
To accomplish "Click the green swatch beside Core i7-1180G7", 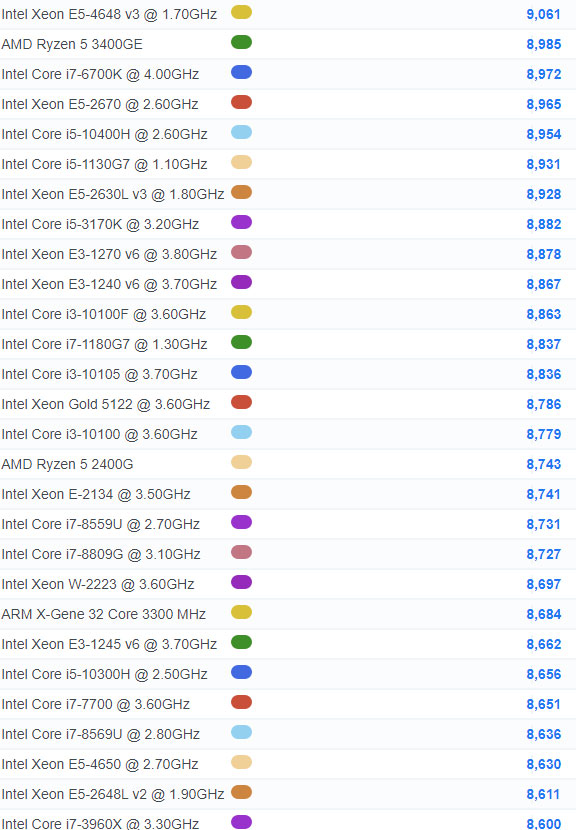I will [x=241, y=342].
